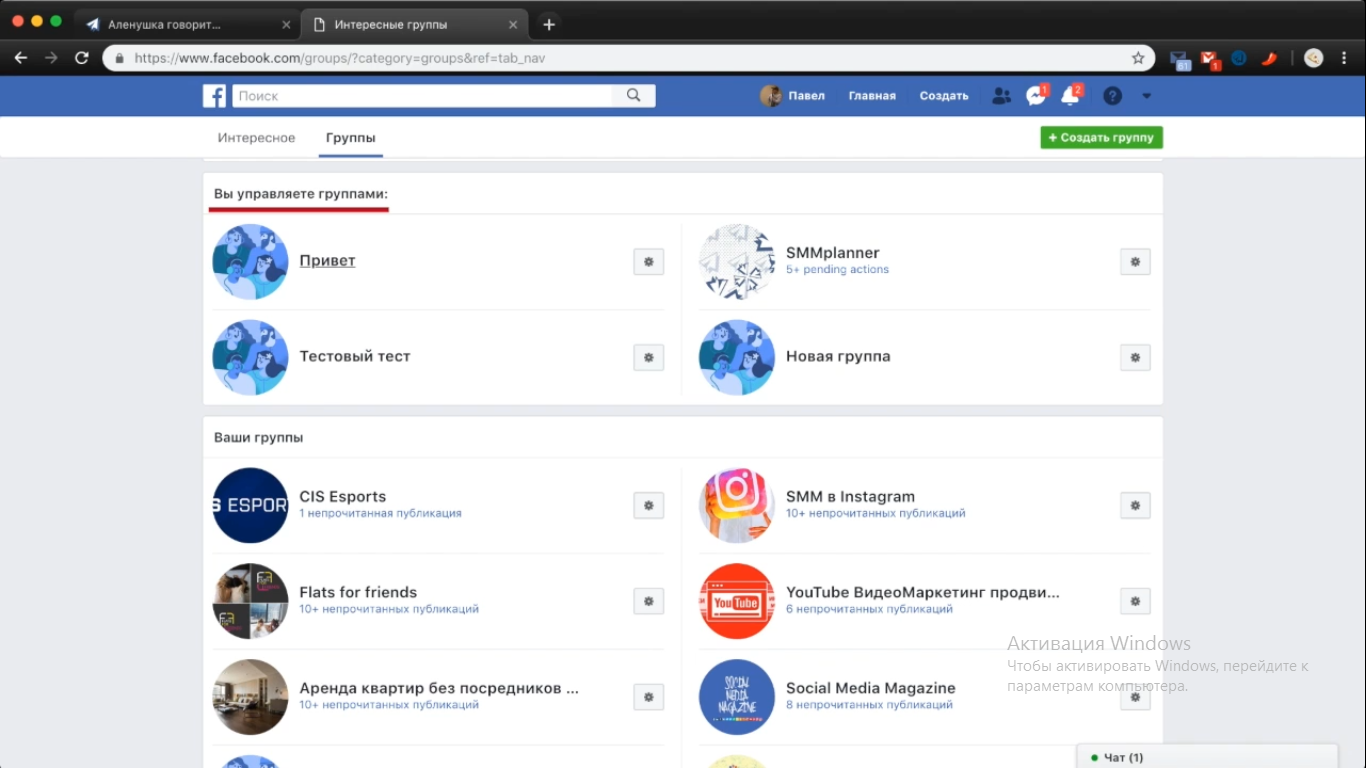This screenshot has width=1366, height=768.
Task: Click the magnifier search button
Action: [x=633, y=96]
